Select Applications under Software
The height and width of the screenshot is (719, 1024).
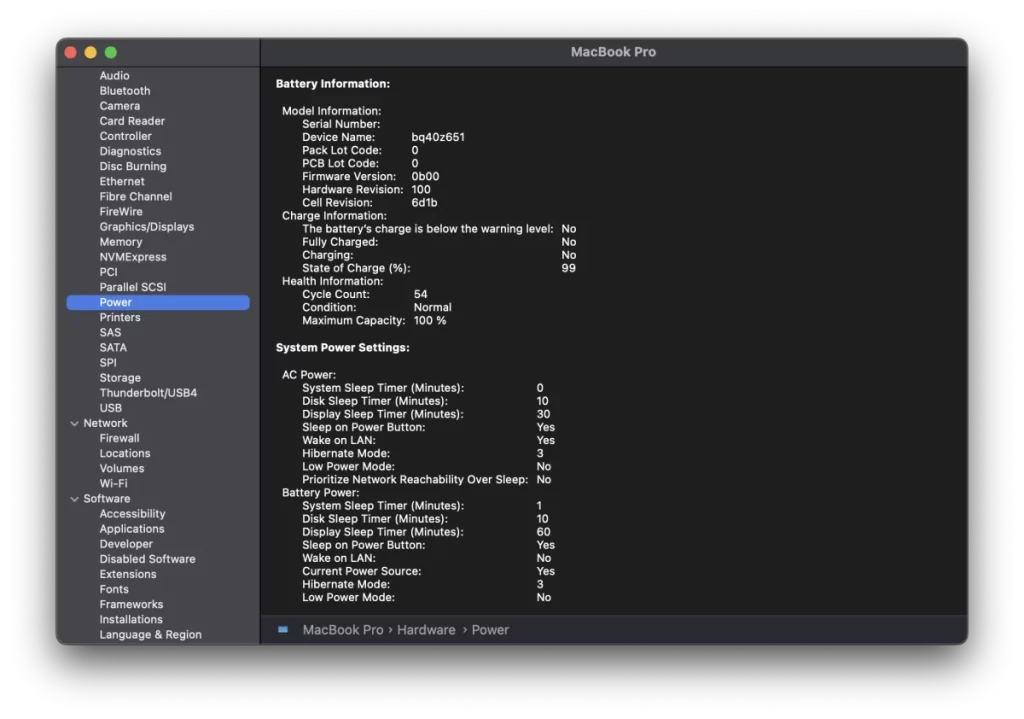tap(131, 529)
